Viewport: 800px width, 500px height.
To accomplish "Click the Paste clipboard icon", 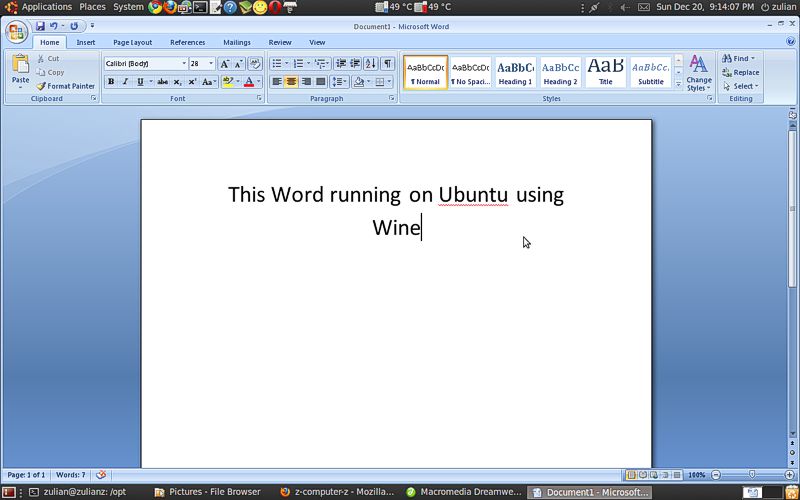I will coord(20,64).
